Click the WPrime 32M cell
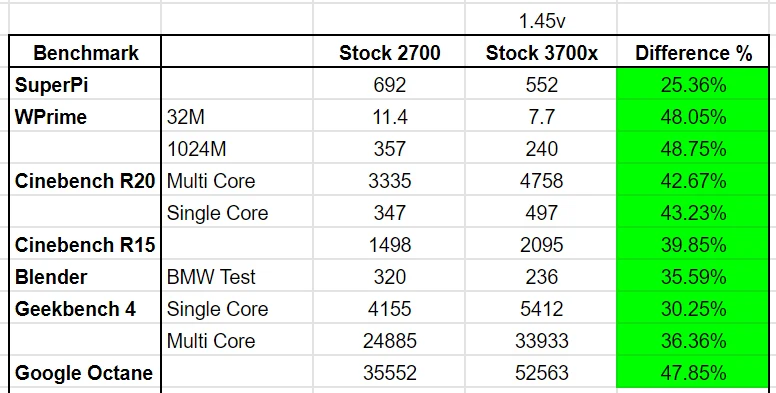Viewport: 776px width, 393px height. coord(237,117)
